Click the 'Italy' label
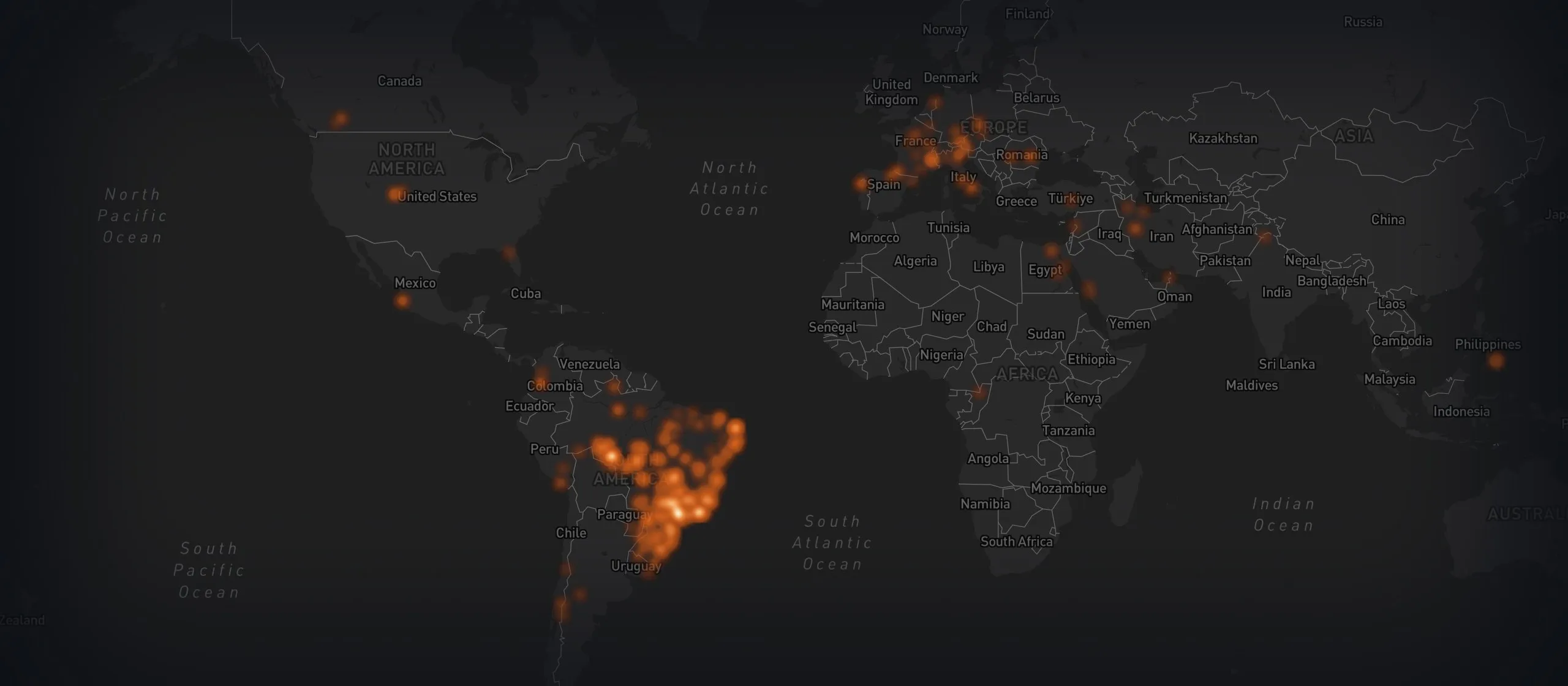Viewport: 1568px width, 686px height. (x=963, y=177)
